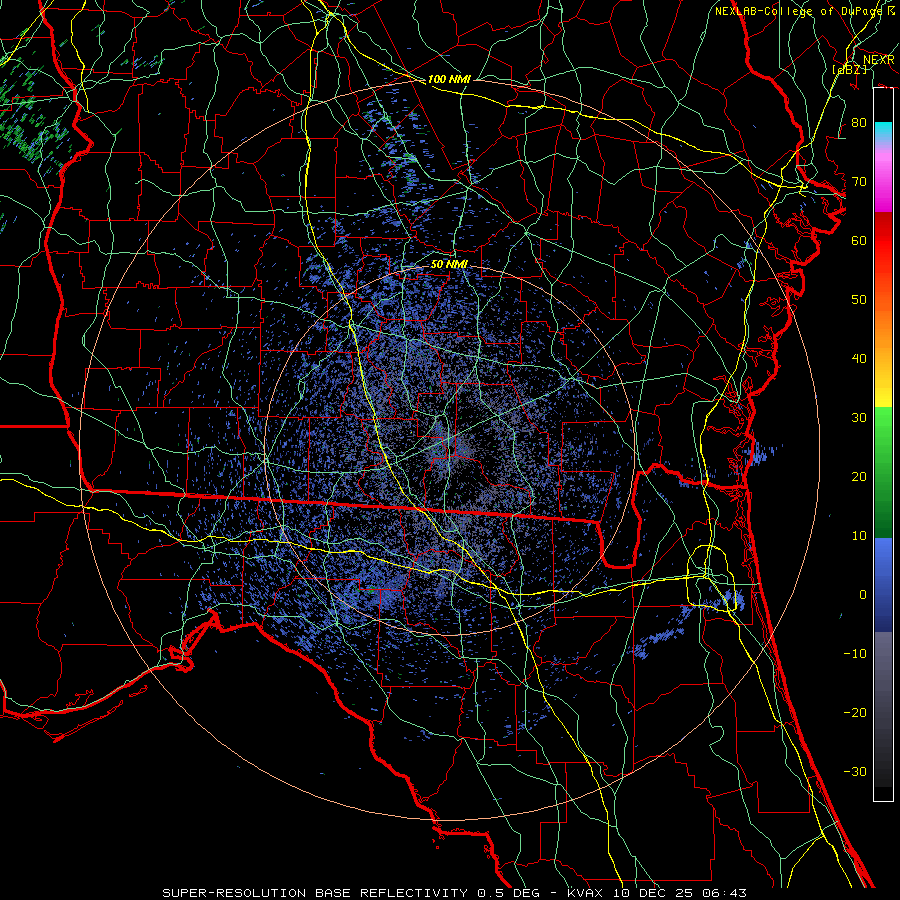Viewport: 900px width, 900px height.
Task: Click the -10 value on the color scale
Action: point(855,653)
